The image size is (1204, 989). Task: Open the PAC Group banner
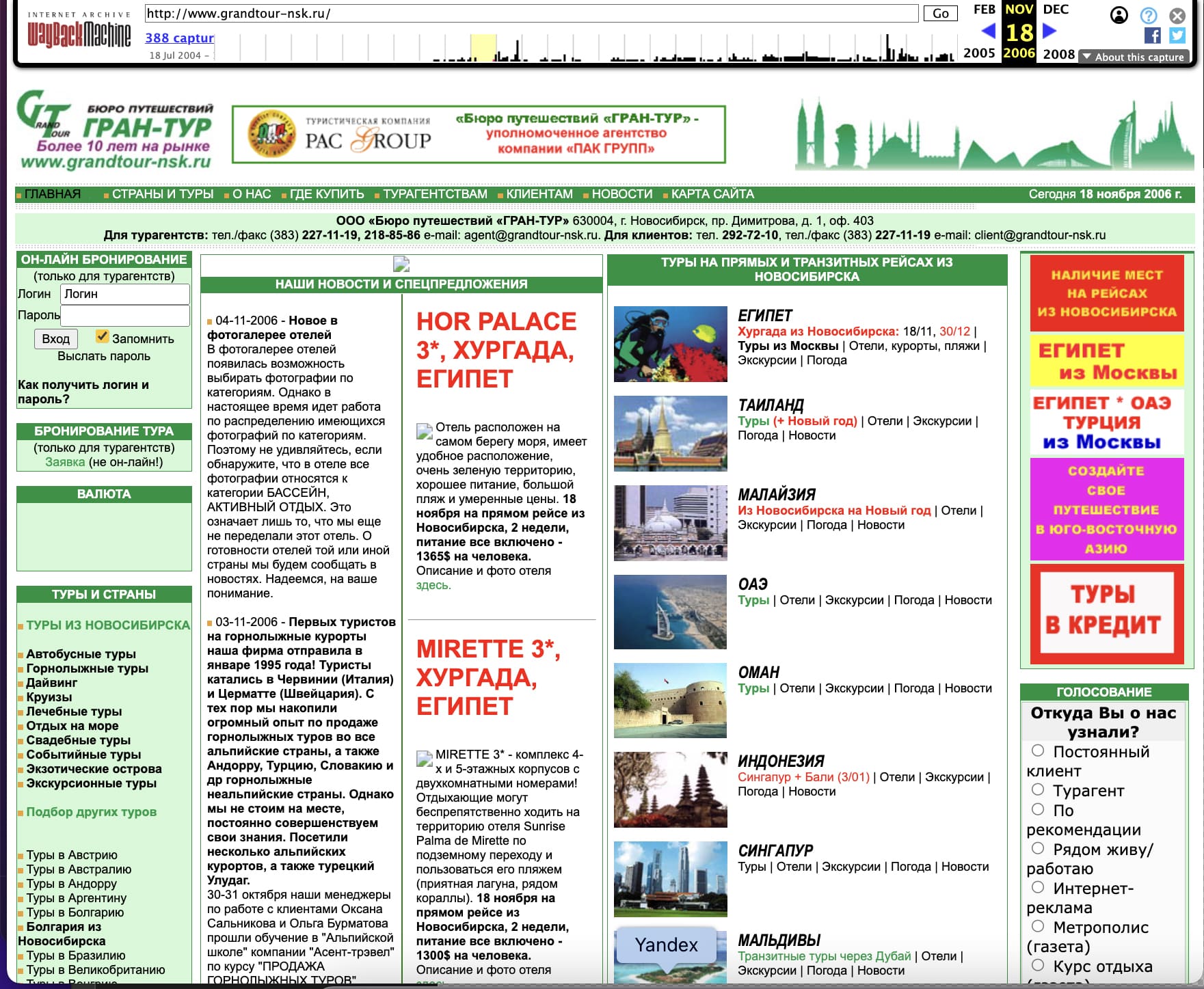coord(479,134)
